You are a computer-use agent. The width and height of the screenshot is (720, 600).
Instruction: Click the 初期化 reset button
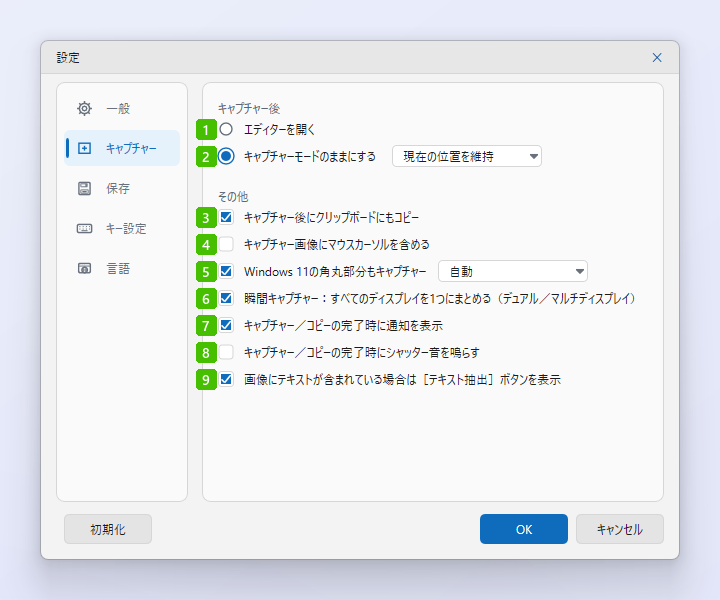click(x=108, y=529)
